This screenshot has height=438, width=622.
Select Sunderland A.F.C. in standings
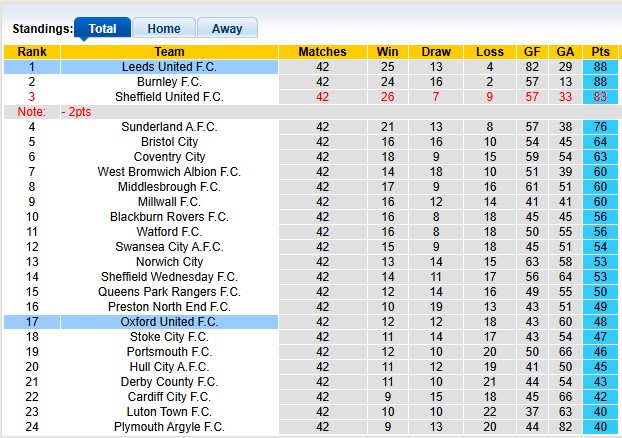(169, 127)
